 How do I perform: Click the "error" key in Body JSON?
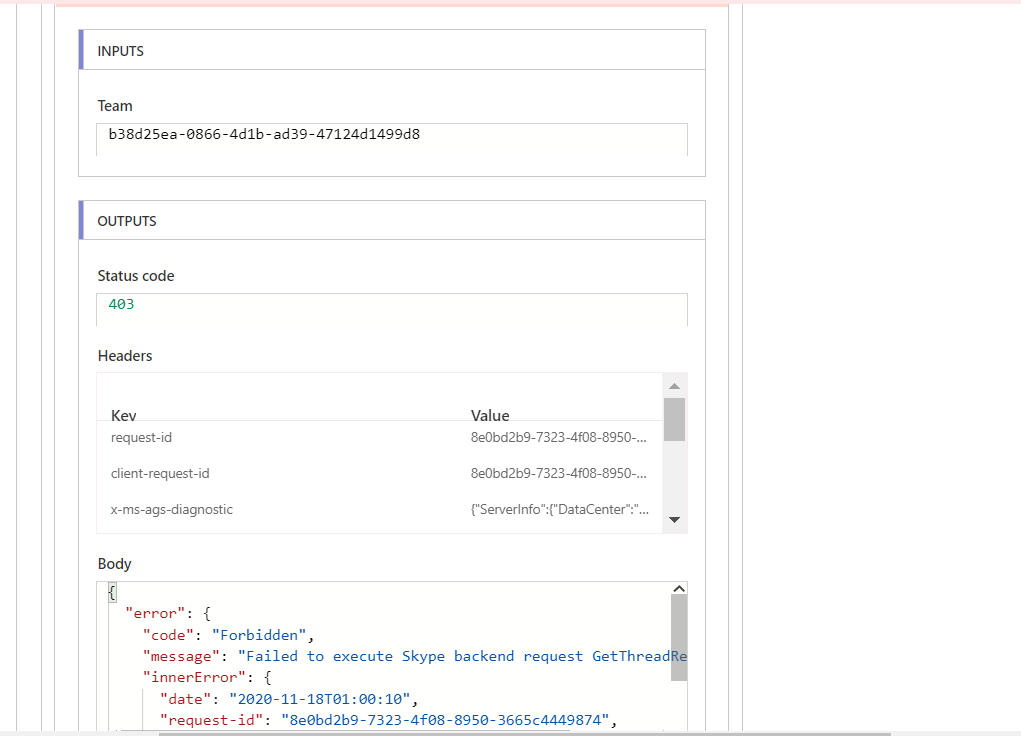pyautogui.click(x=155, y=614)
